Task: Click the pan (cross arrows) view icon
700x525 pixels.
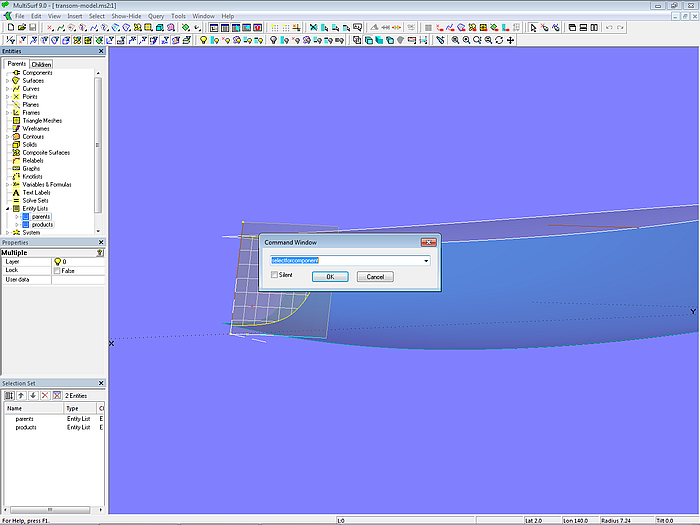Action: [511, 40]
